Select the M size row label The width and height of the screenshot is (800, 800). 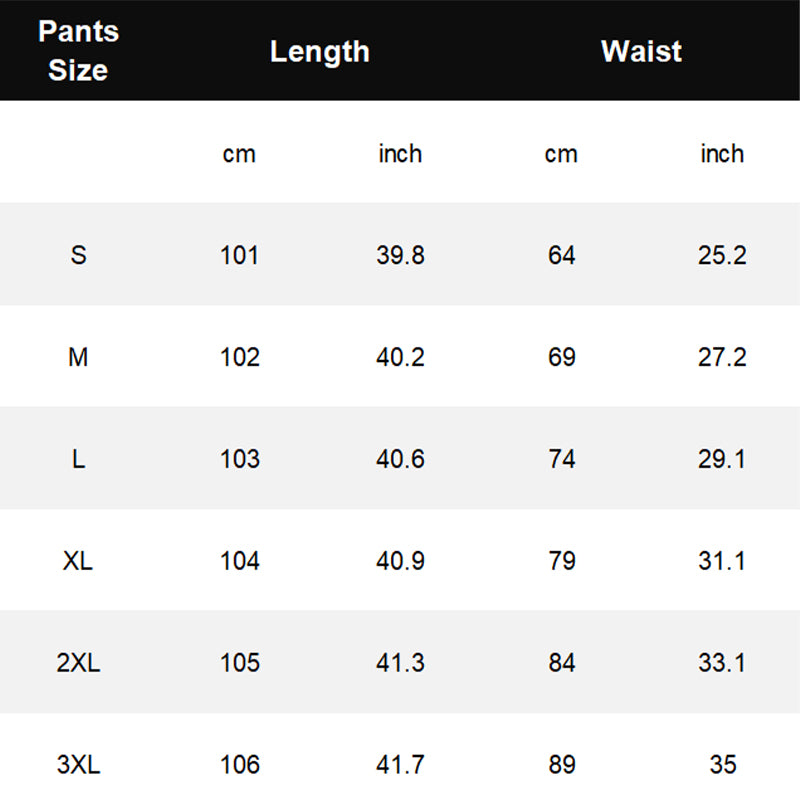pyautogui.click(x=78, y=357)
